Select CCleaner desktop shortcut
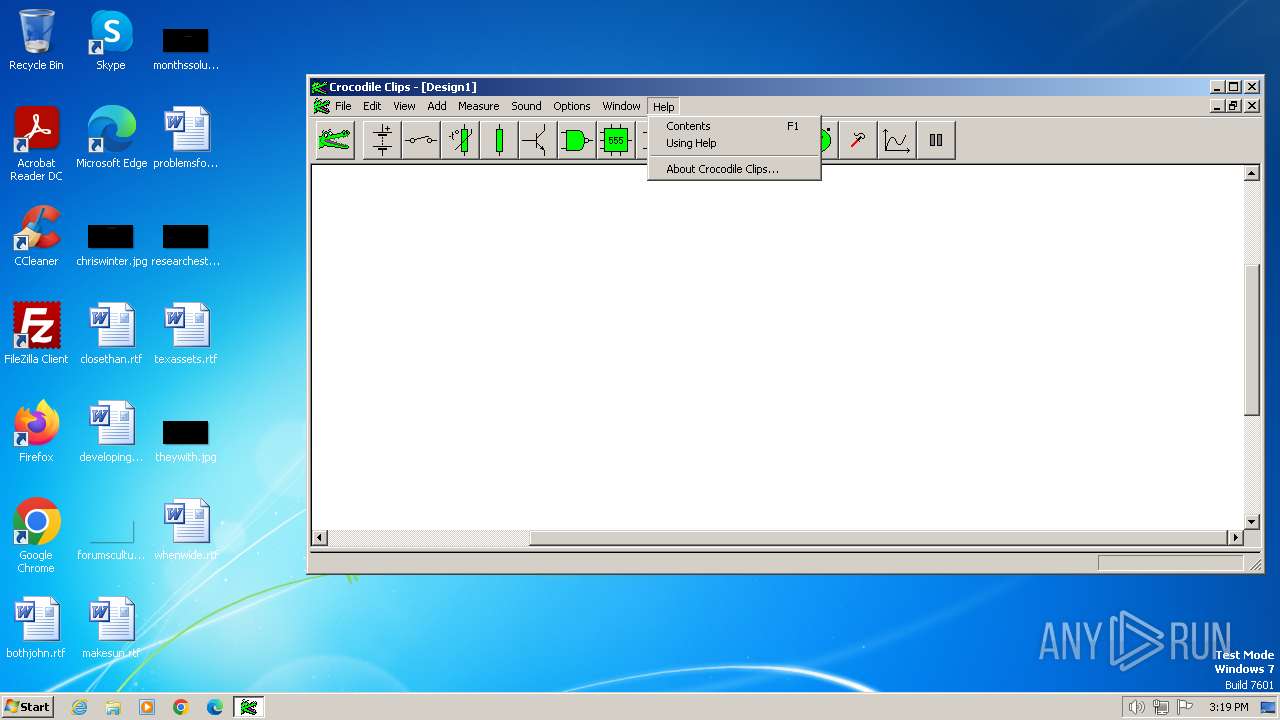This screenshot has width=1280, height=720. (x=36, y=235)
